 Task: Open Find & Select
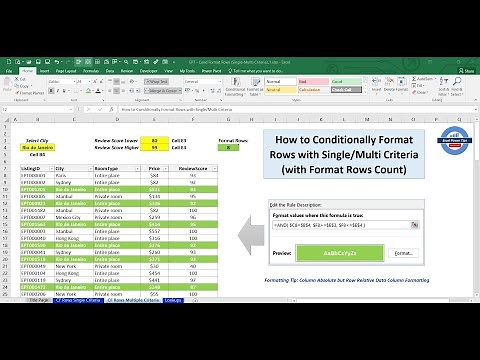tap(457, 87)
